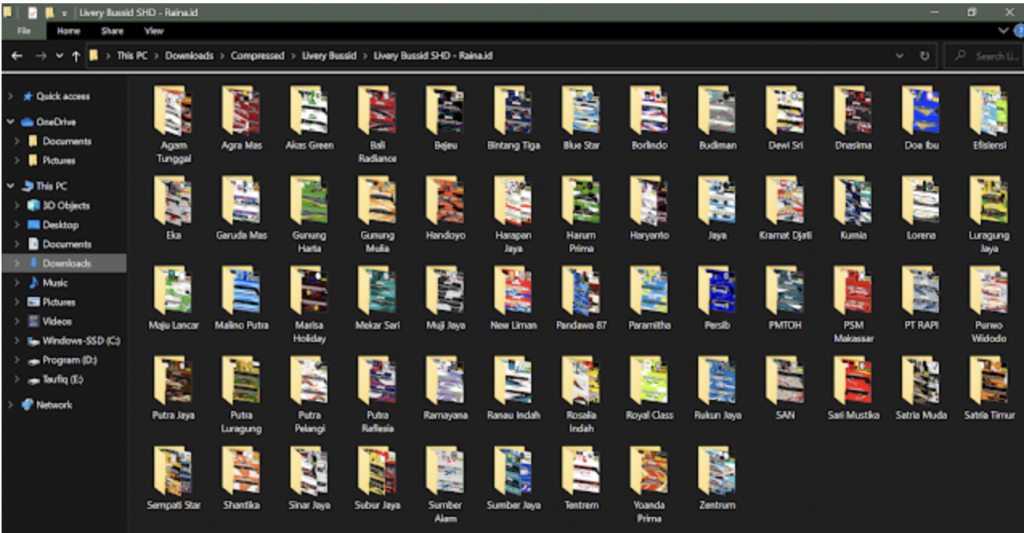Screen dimensions: 1024x533
Task: Open the Agra Mas folder icon
Action: 241,112
